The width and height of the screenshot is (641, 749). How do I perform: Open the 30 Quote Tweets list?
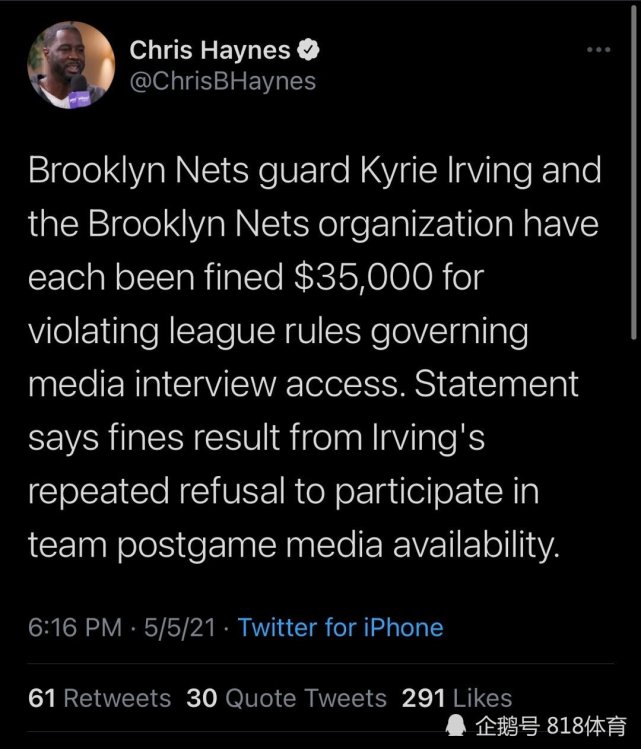click(286, 698)
